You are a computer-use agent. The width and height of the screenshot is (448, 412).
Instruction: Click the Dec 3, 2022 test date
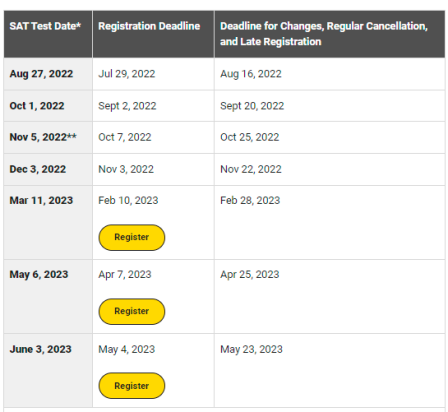pos(38,169)
